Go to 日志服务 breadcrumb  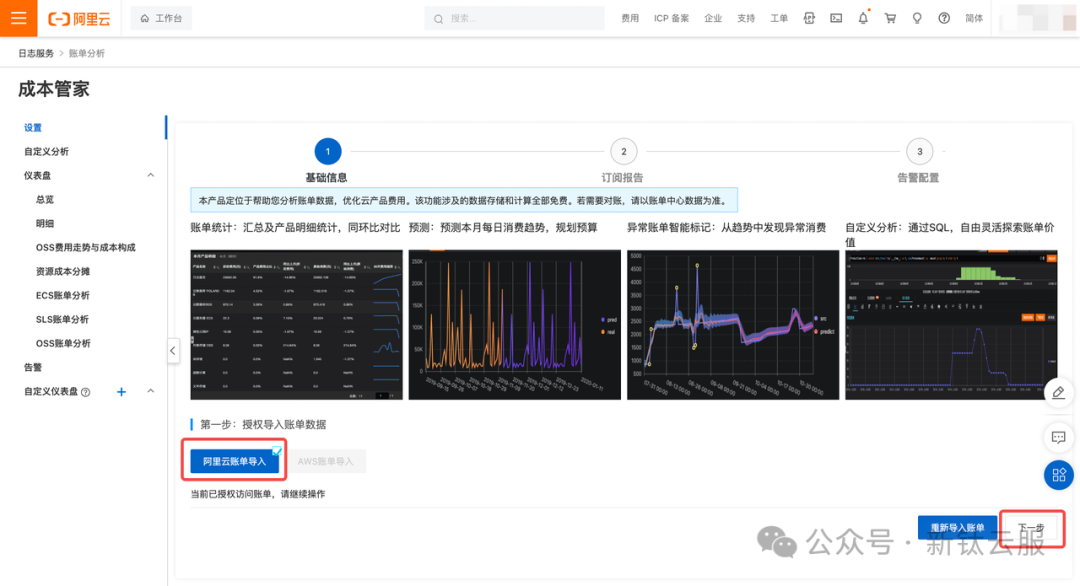(36, 53)
